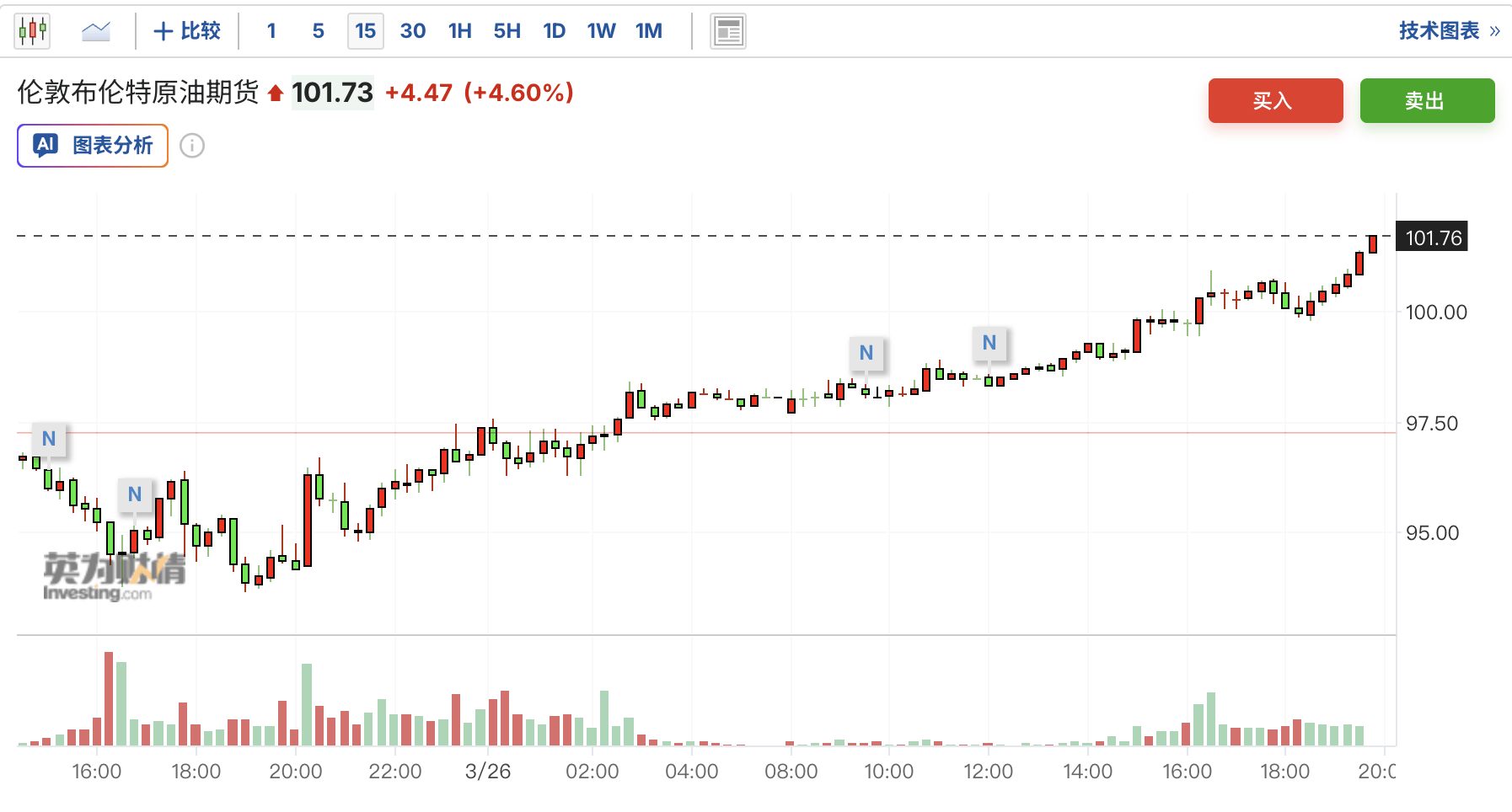Open the AI 图表分析 button

pyautogui.click(x=93, y=146)
